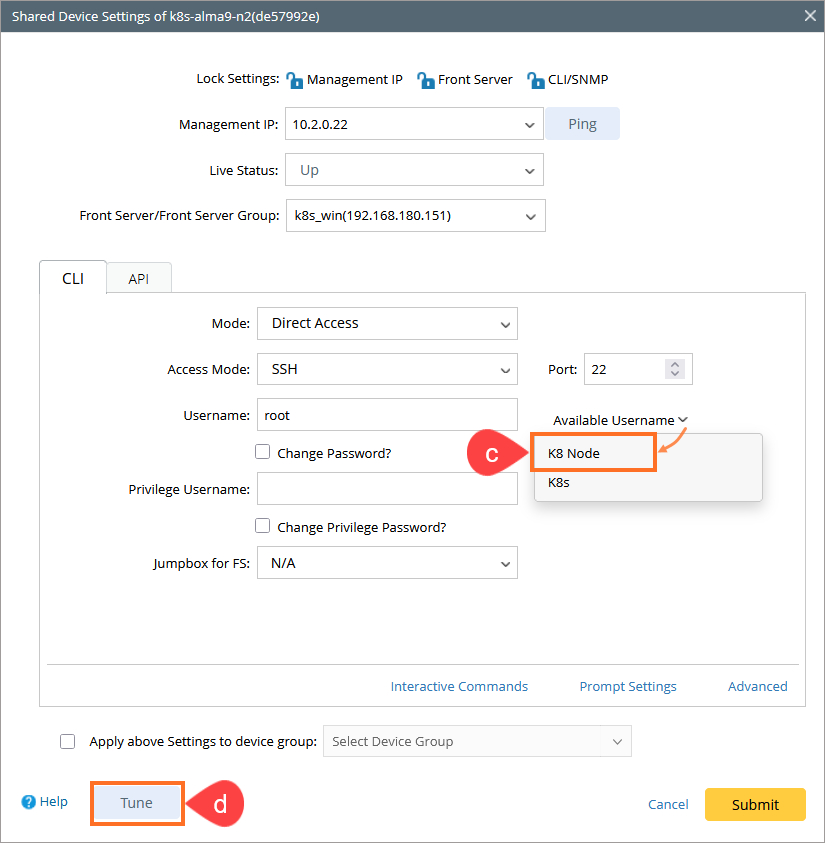
Task: Click the Port number stepper arrows
Action: click(x=675, y=369)
